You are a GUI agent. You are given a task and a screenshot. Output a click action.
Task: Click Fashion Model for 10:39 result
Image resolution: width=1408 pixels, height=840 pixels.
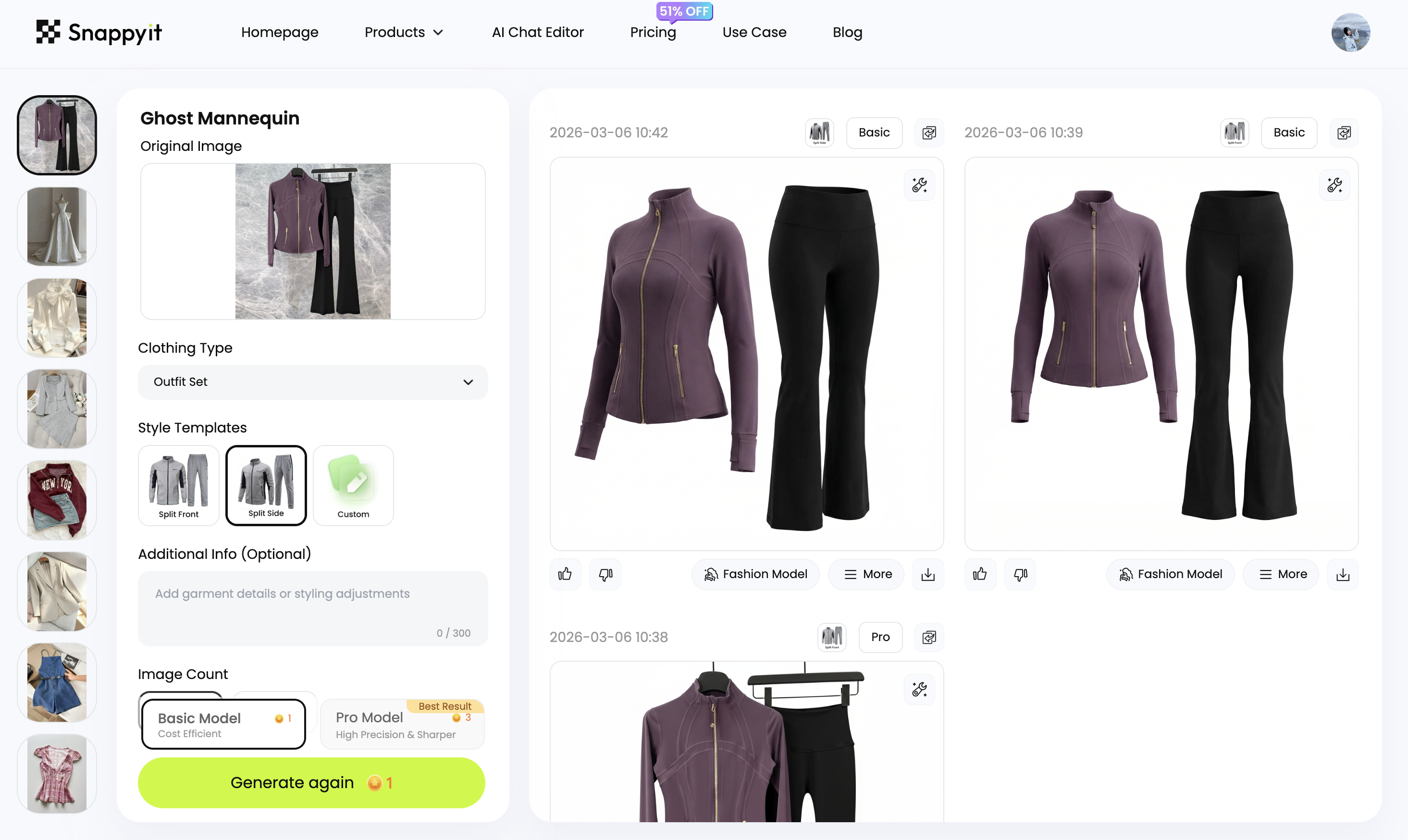(1170, 575)
